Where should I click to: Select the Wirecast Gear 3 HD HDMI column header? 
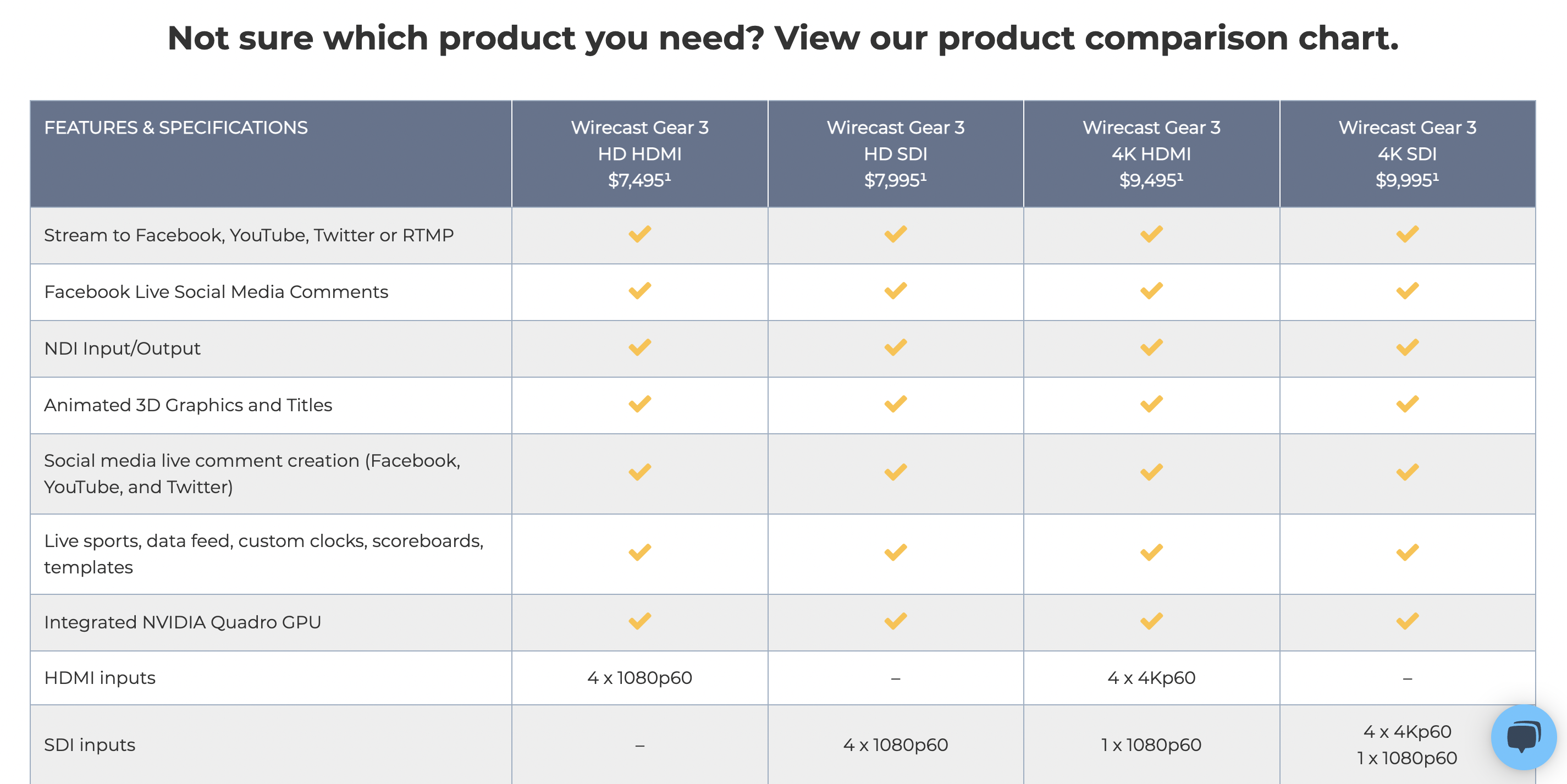coord(639,153)
